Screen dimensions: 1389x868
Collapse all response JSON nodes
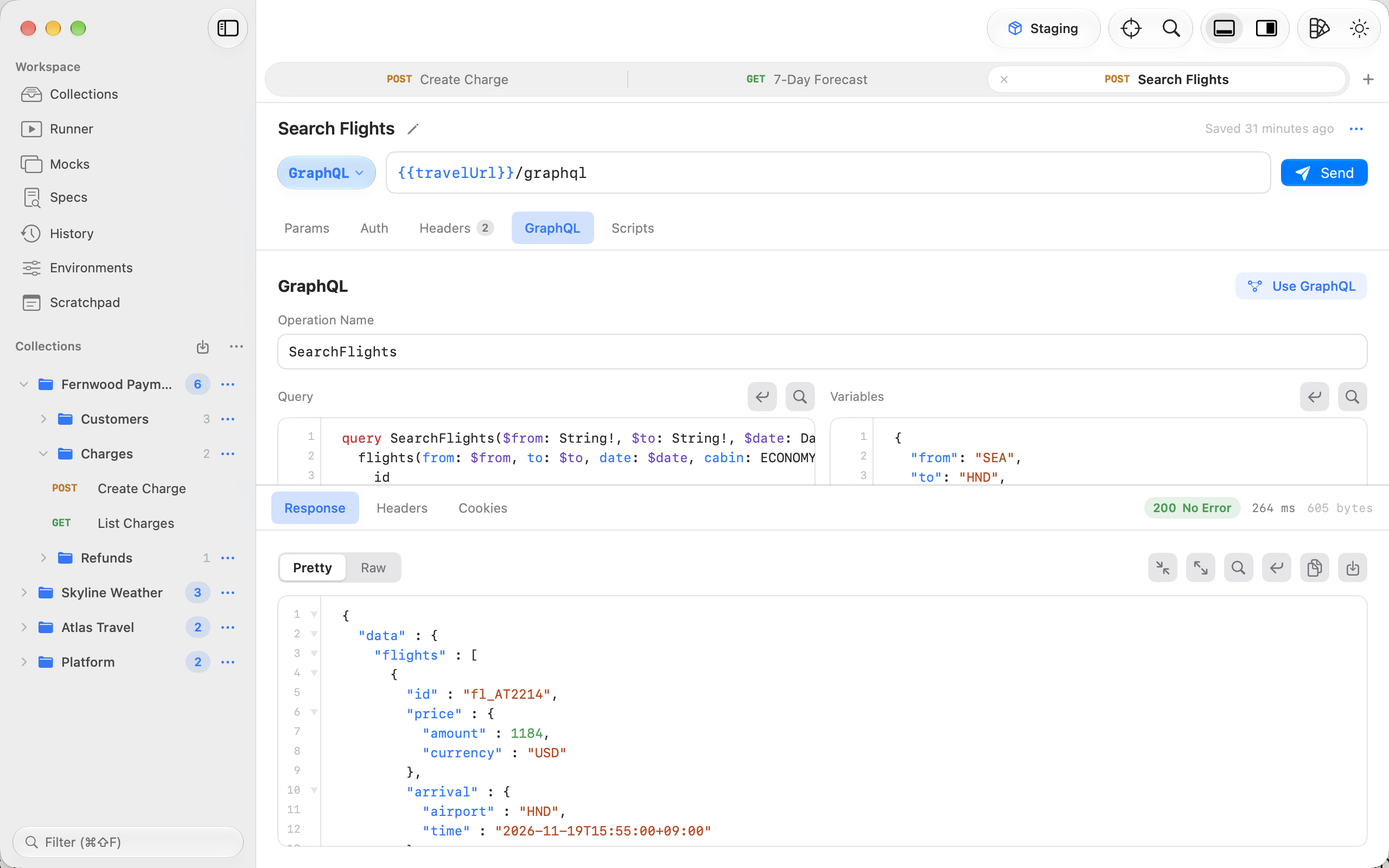point(1163,568)
